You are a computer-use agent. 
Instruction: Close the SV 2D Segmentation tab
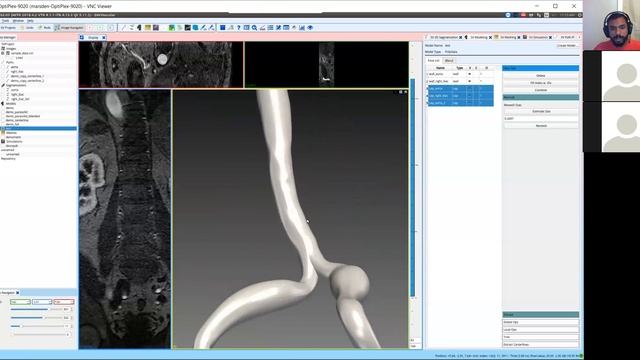pyautogui.click(x=460, y=38)
